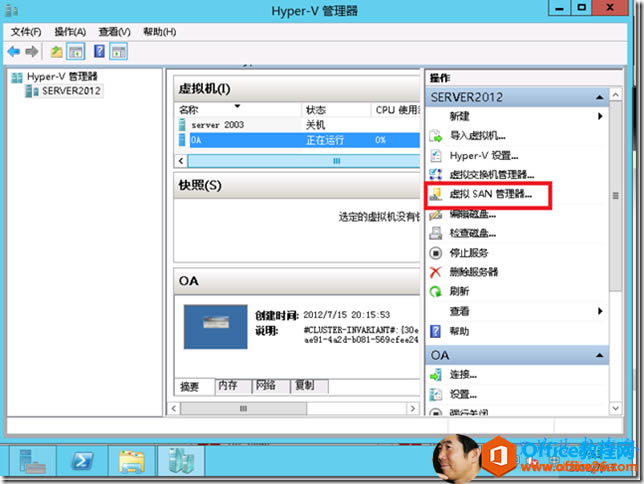
Task: Click the Hyper-V 管理器 root node icon
Action: pos(17,77)
